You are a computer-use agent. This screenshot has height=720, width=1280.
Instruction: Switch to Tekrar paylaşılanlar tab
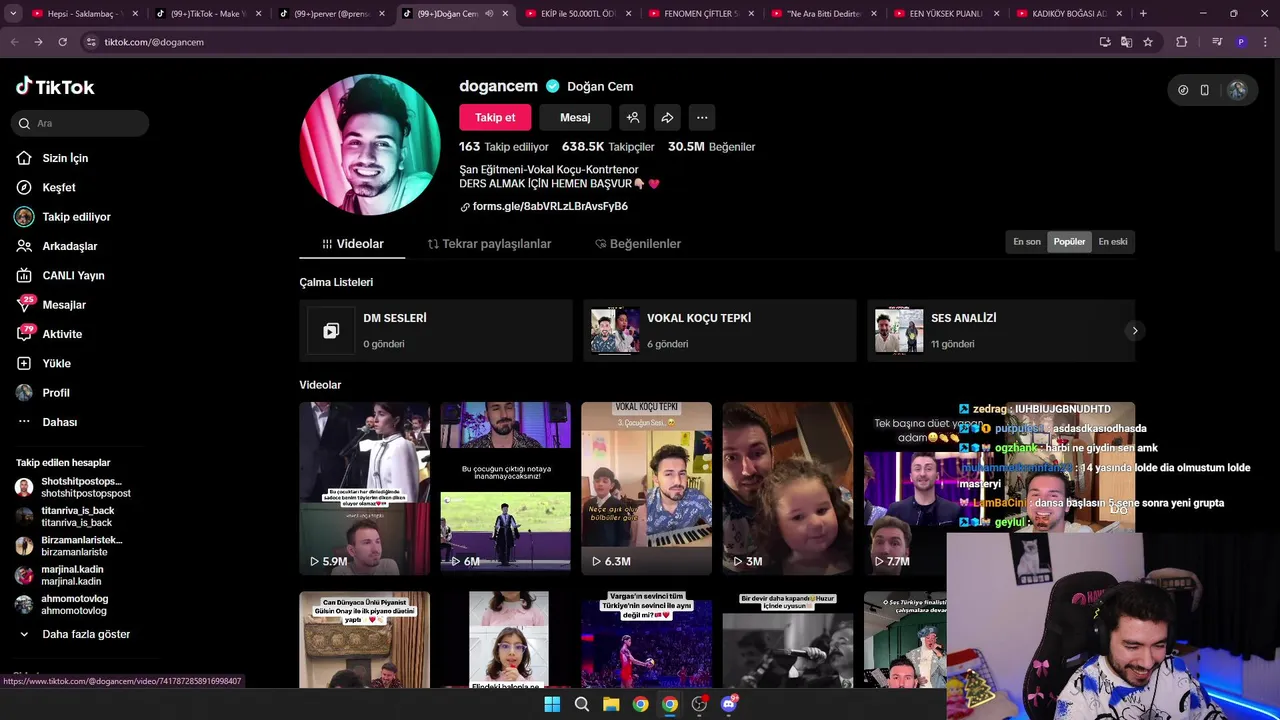pos(489,244)
